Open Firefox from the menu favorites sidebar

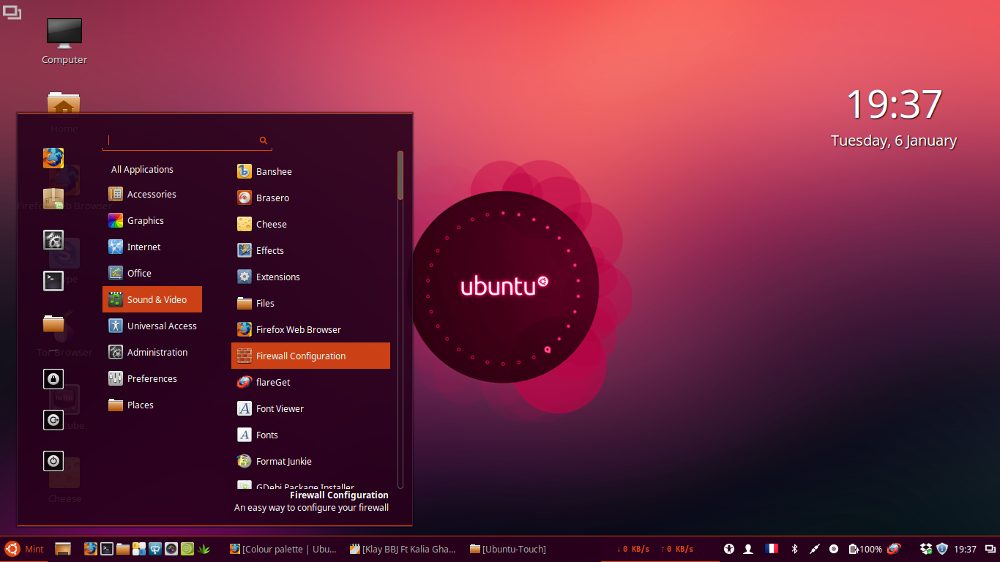[x=54, y=158]
